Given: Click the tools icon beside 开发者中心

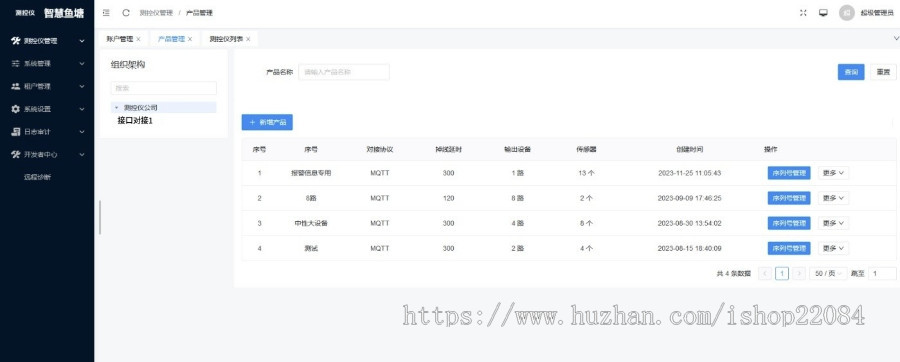Looking at the screenshot, I should 15,154.
